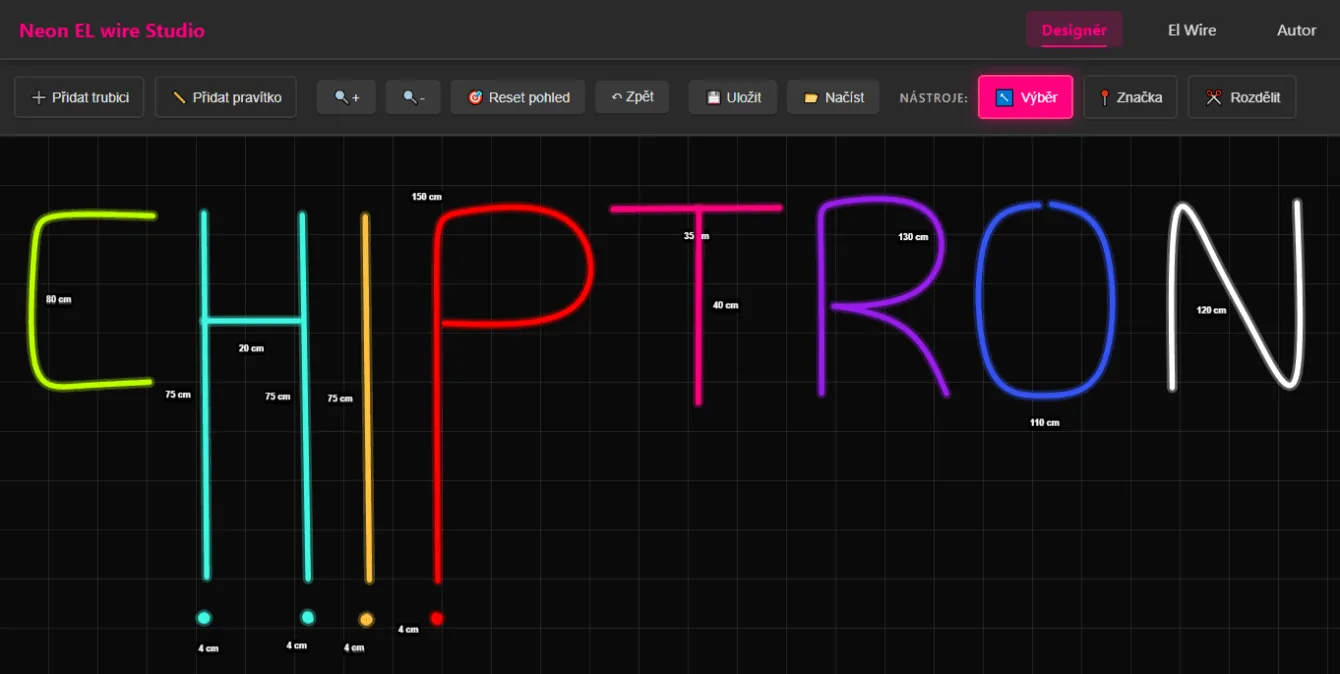Click the Přidat trubici button
This screenshot has height=674, width=1340.
click(79, 97)
